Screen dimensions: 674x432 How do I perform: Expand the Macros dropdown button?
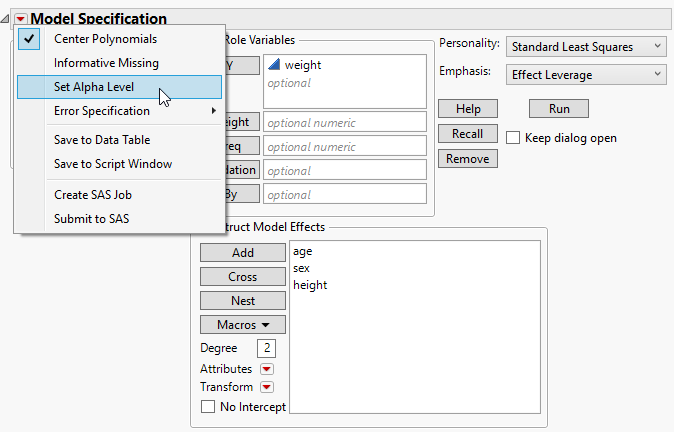pyautogui.click(x=243, y=324)
